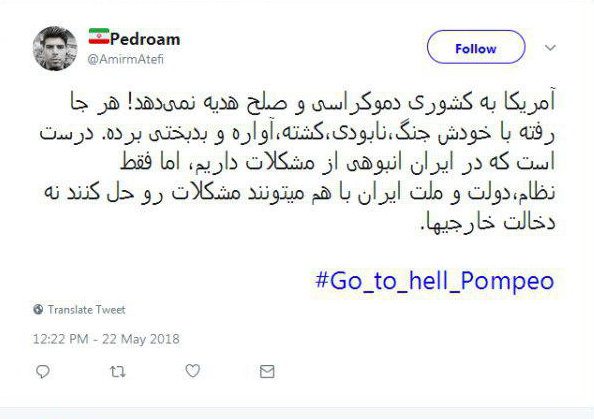This screenshot has width=594, height=419.
Task: Click the globe icon beside Translate Tweet
Action: point(38,310)
